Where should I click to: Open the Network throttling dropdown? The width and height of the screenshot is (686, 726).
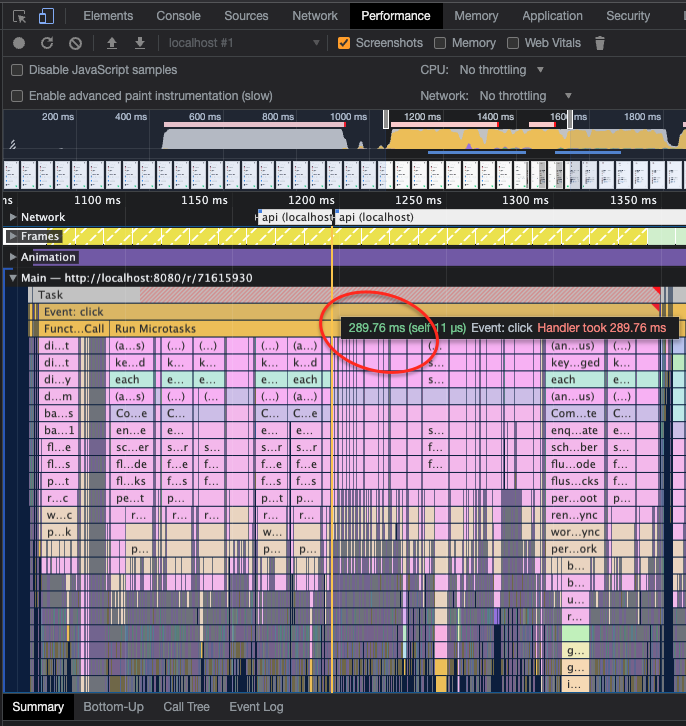[525, 96]
